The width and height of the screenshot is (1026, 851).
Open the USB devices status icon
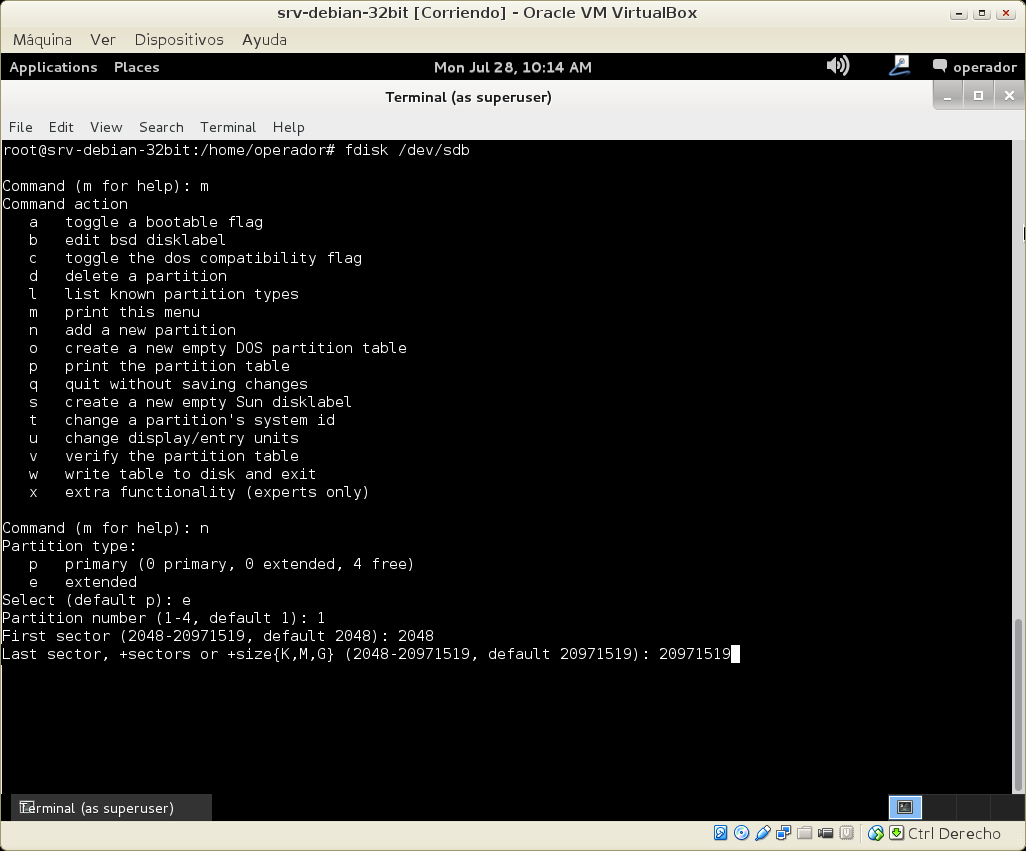pos(763,833)
